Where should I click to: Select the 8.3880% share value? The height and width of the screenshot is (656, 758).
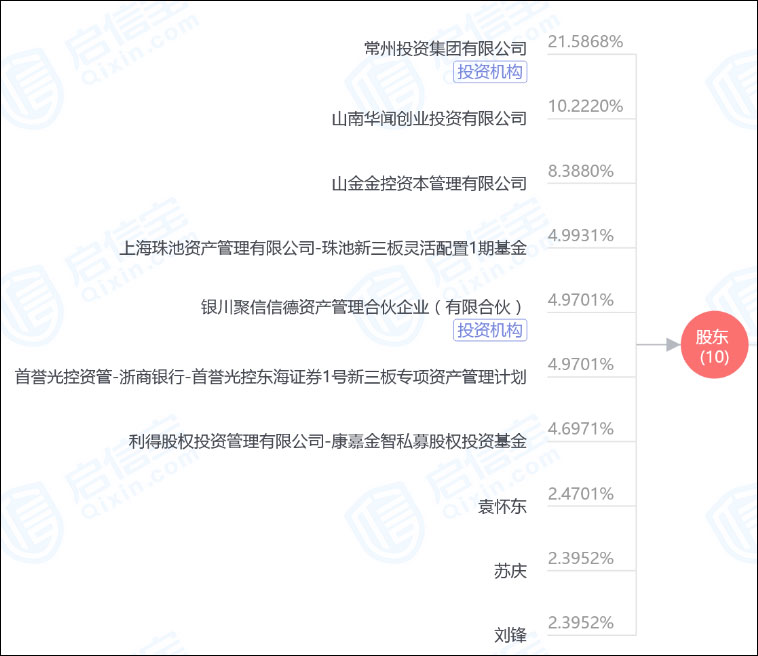581,171
